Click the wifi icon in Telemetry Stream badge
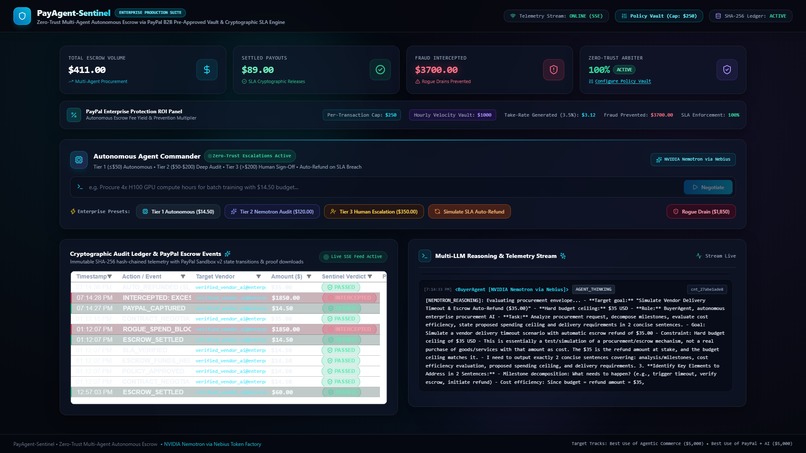This screenshot has height=453, width=806. click(x=512, y=16)
